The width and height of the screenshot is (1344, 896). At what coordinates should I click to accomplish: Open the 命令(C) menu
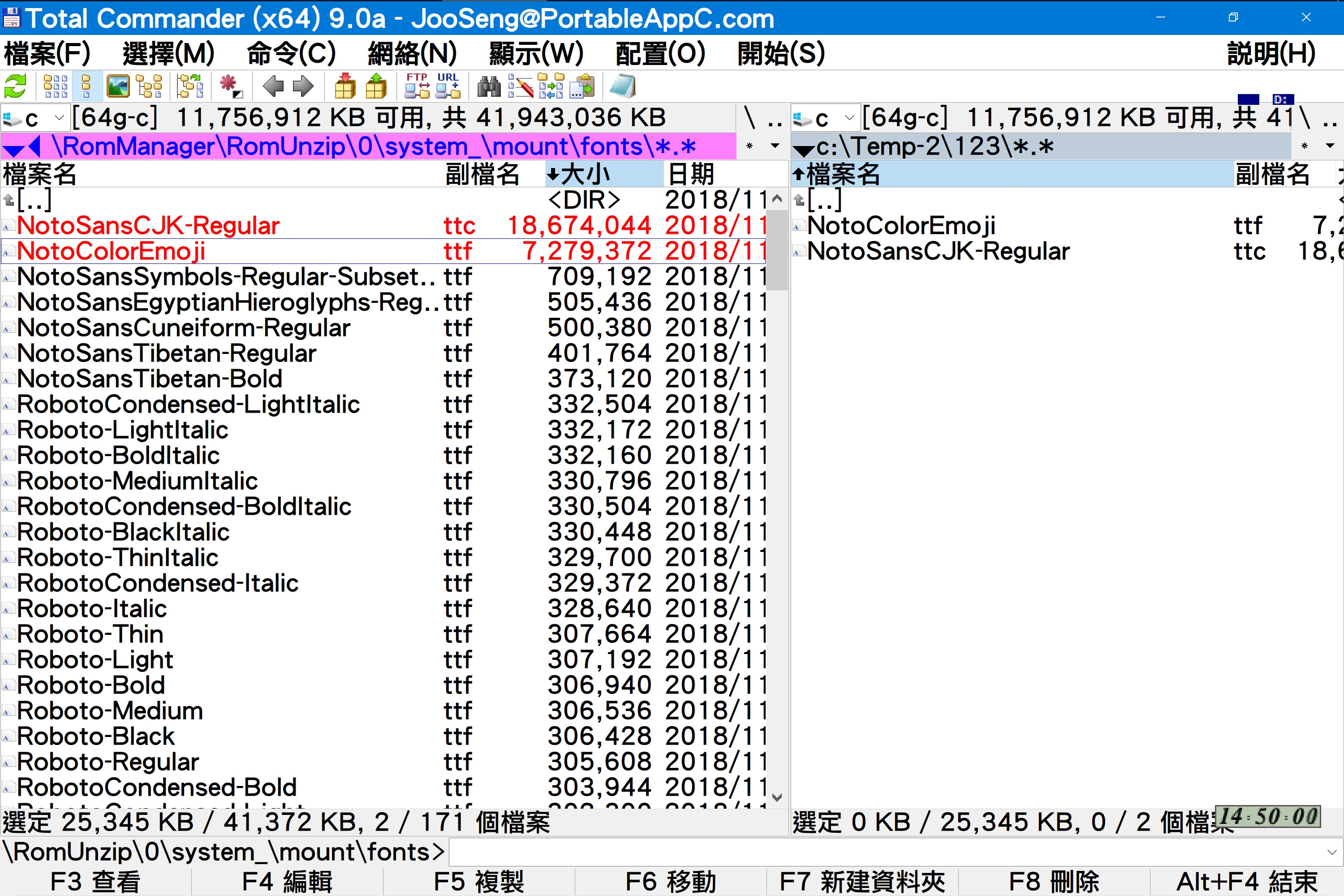coord(291,54)
